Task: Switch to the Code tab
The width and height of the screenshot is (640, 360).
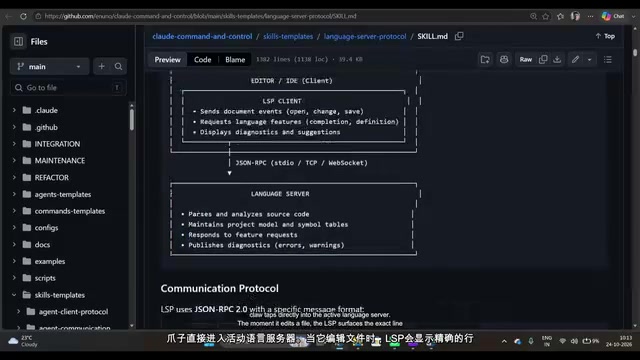Action: coord(202,60)
